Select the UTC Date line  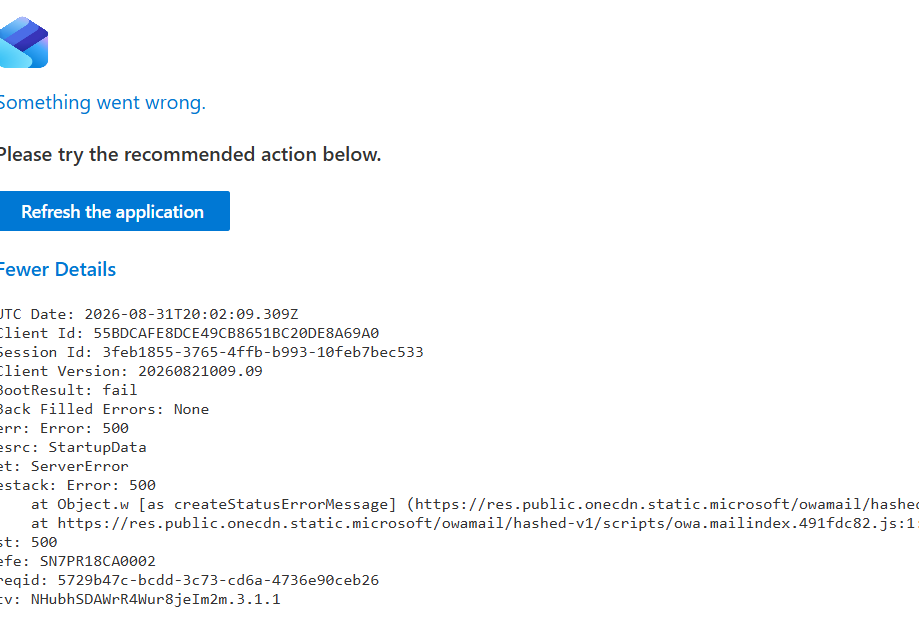(149, 314)
